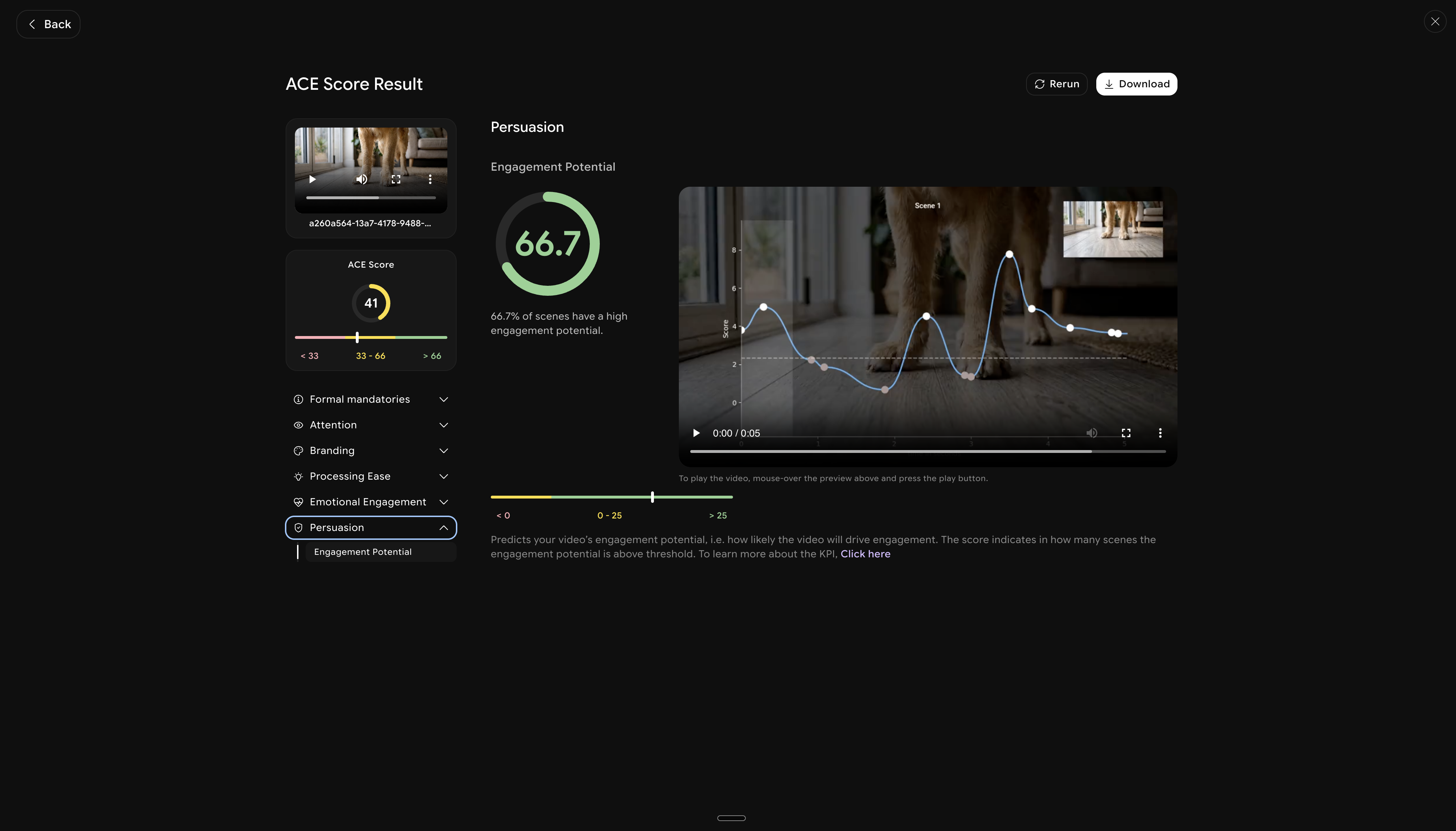This screenshot has width=1456, height=831.
Task: Play the small preview video thumbnail
Action: pos(312,179)
